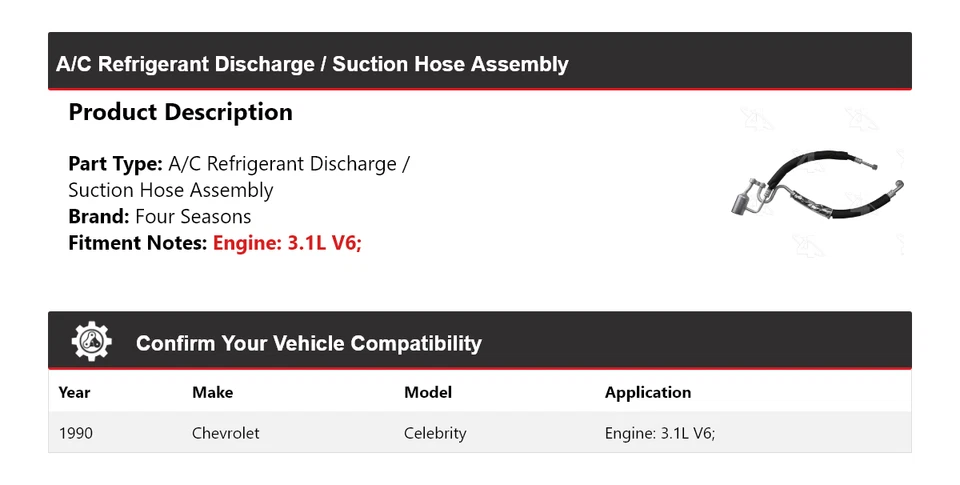Click the Chevrolet make cell
This screenshot has width=960, height=485.
point(225,433)
